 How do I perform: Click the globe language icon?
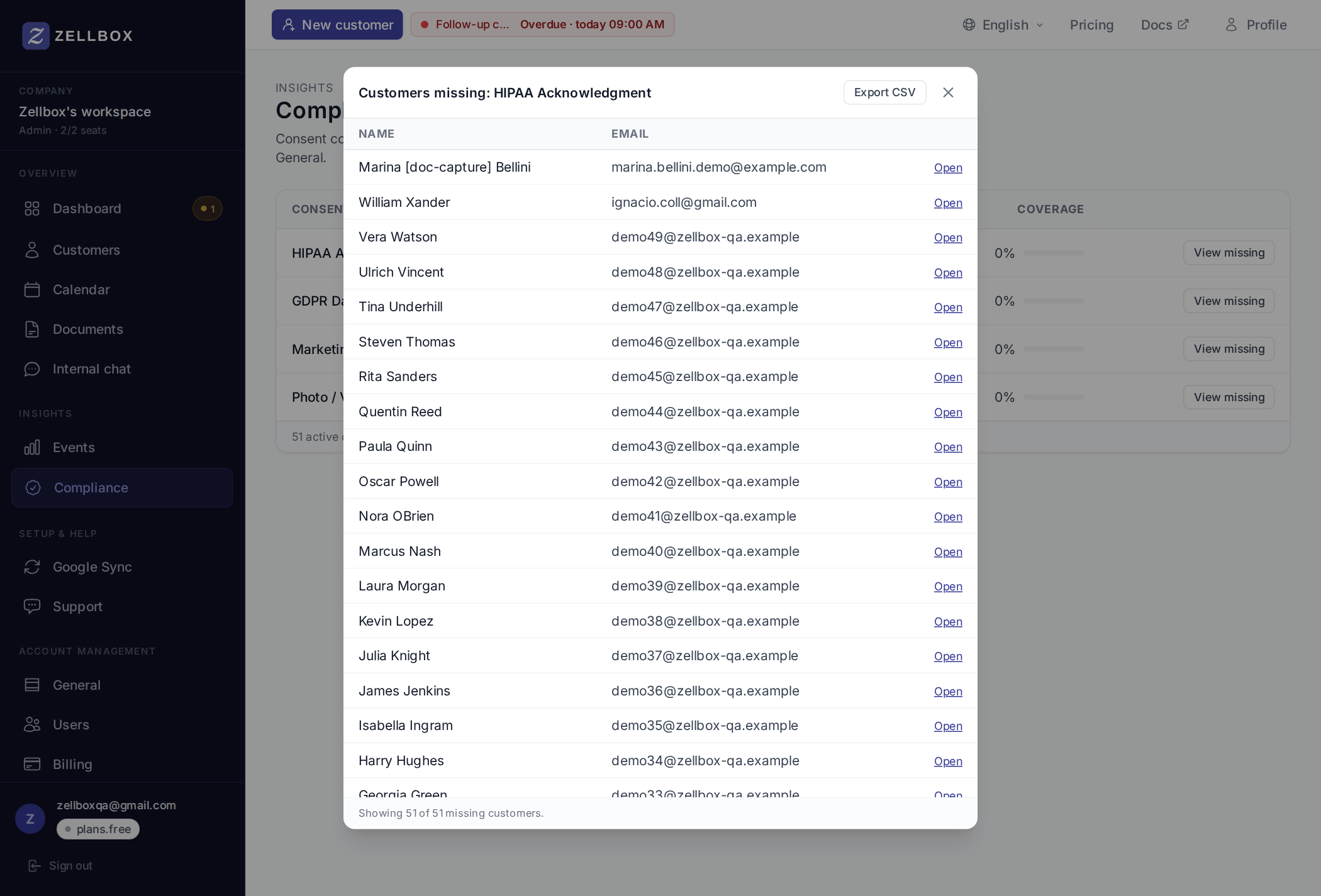pyautogui.click(x=969, y=25)
